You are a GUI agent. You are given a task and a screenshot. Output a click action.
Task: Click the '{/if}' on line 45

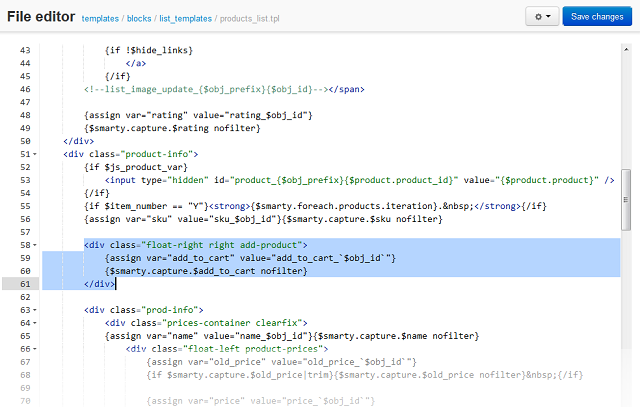[x=118, y=76]
